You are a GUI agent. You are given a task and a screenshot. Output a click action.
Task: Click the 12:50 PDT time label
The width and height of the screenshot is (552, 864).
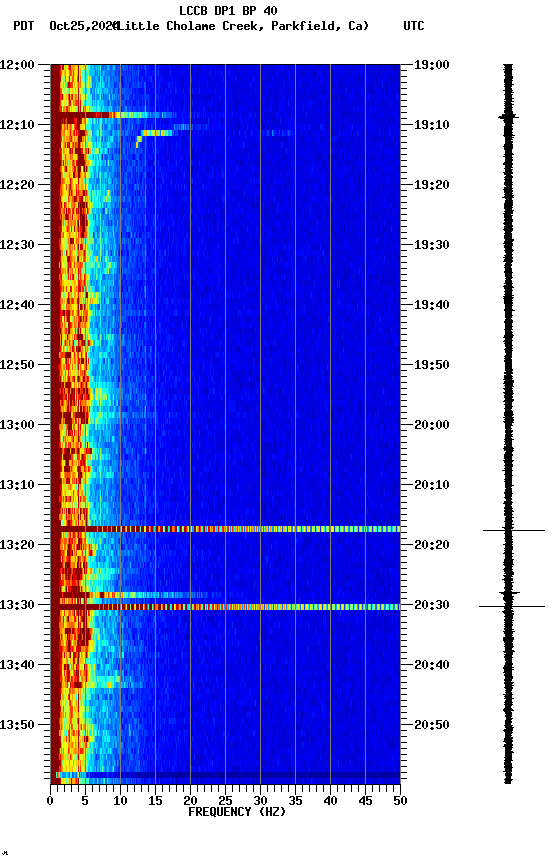point(17,365)
